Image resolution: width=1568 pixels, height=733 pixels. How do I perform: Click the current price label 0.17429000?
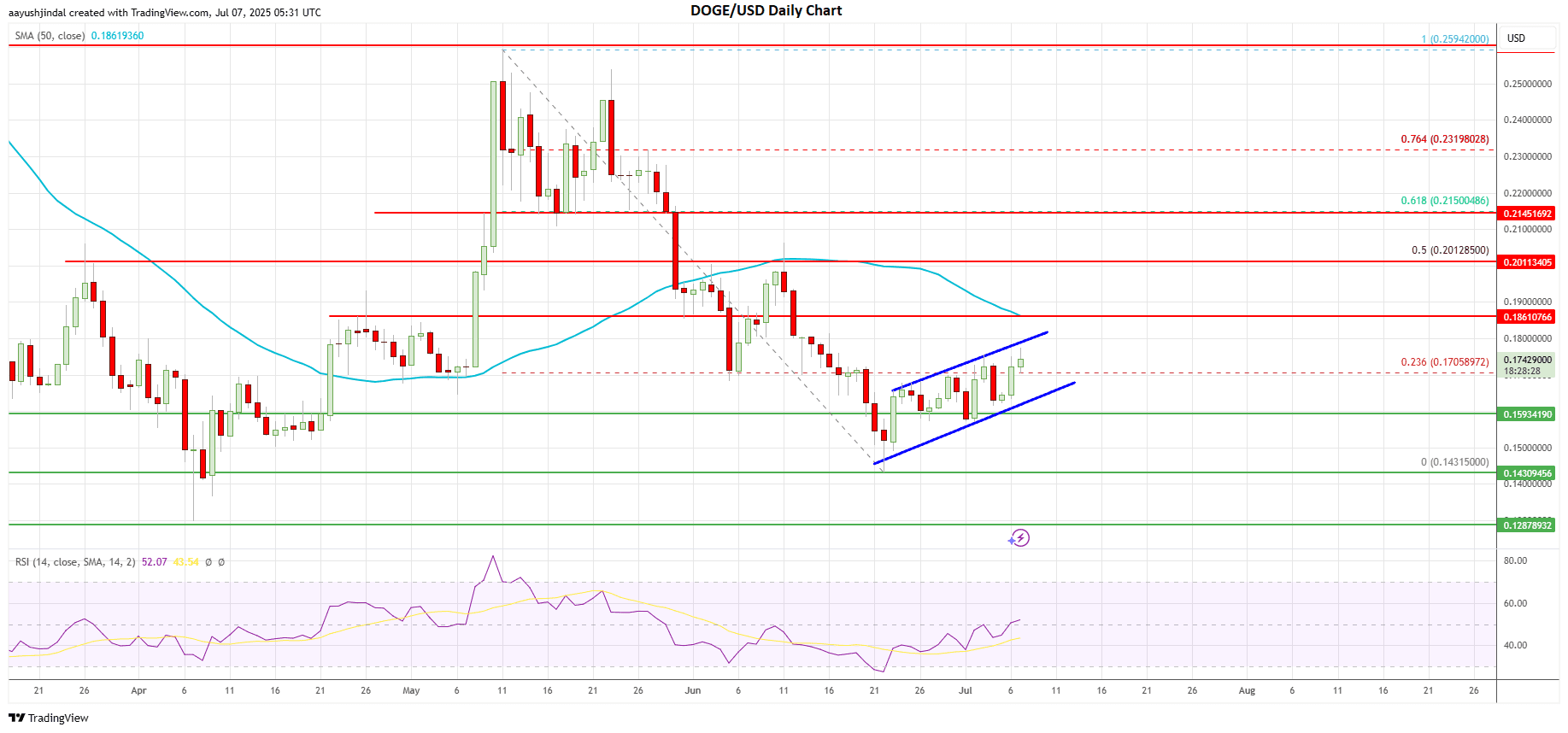pyautogui.click(x=1527, y=361)
